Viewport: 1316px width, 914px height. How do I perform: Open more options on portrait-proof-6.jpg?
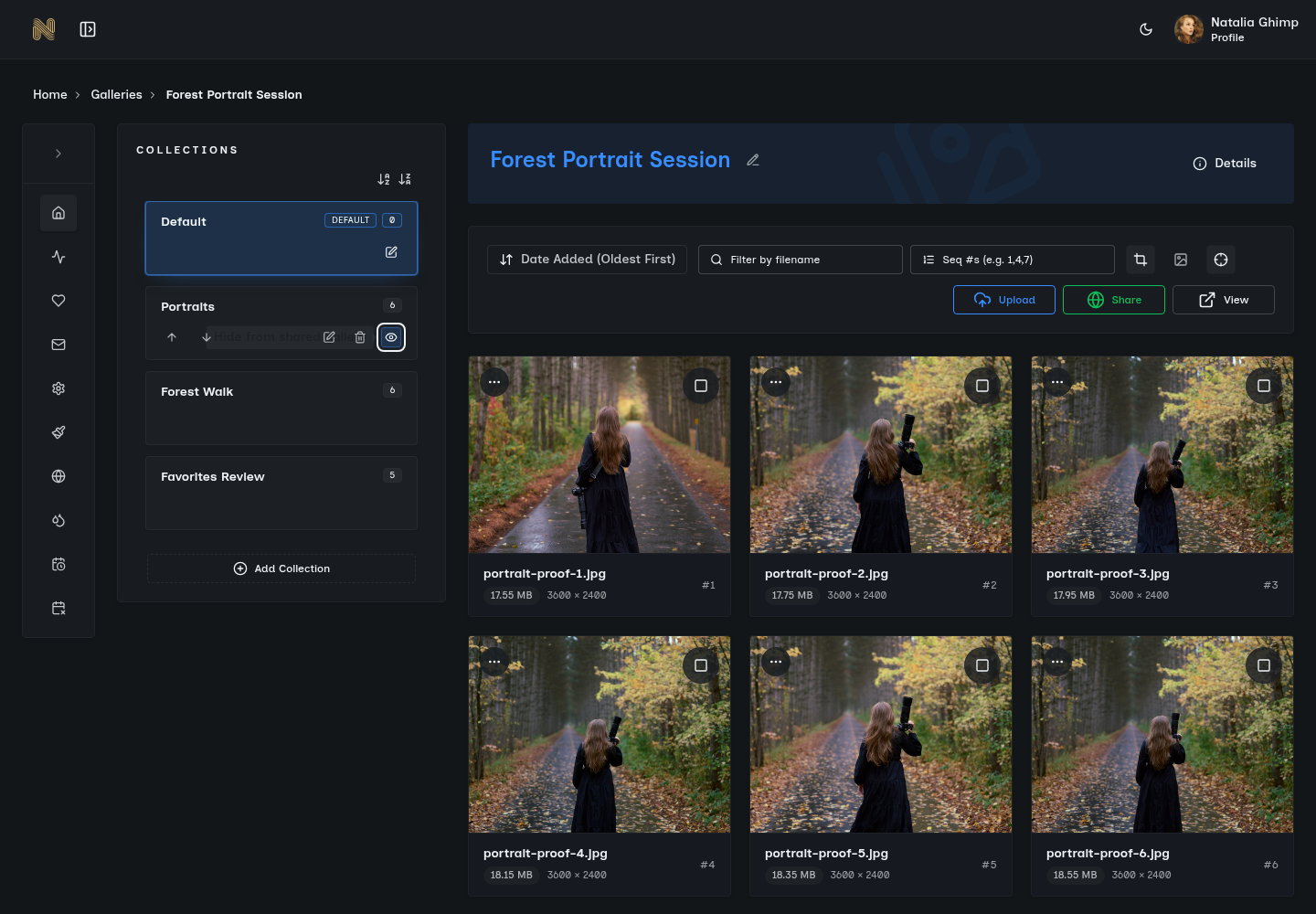coord(1057,662)
